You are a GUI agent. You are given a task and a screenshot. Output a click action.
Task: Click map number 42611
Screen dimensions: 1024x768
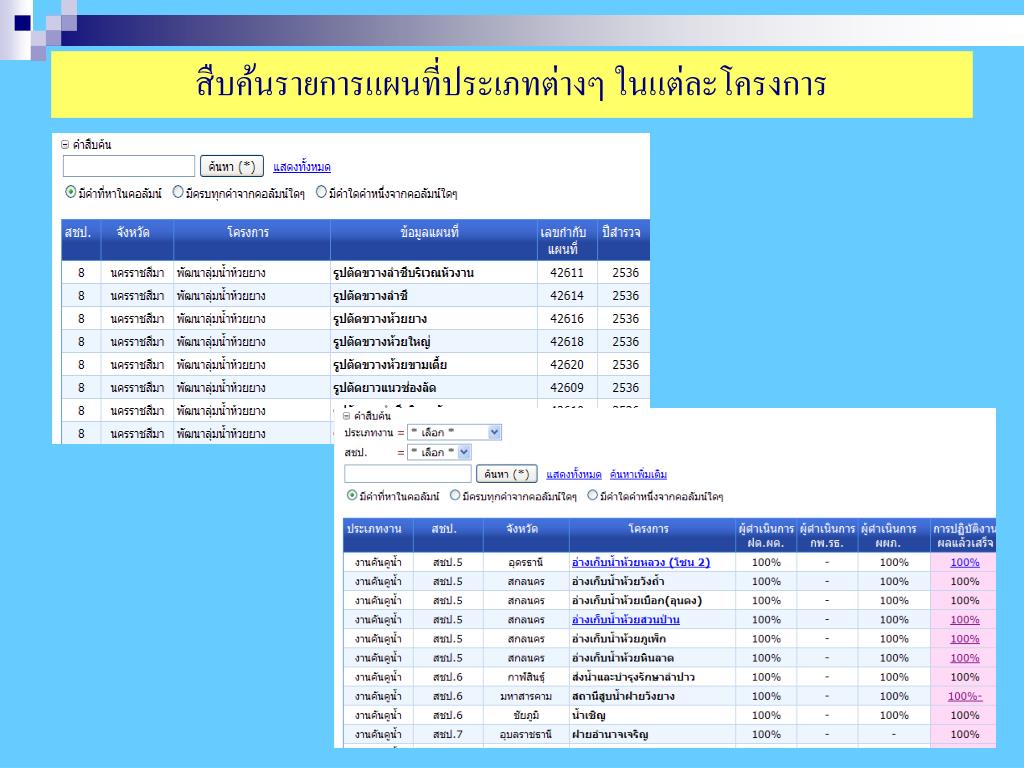click(567, 273)
